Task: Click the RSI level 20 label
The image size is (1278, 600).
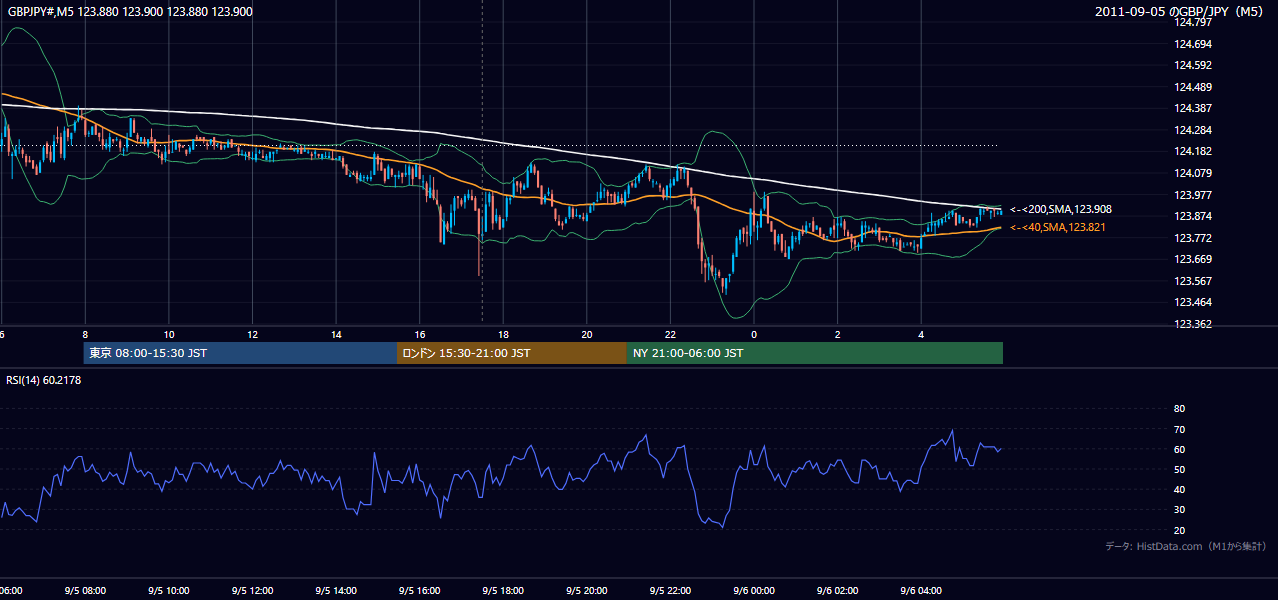Action: (x=1179, y=530)
